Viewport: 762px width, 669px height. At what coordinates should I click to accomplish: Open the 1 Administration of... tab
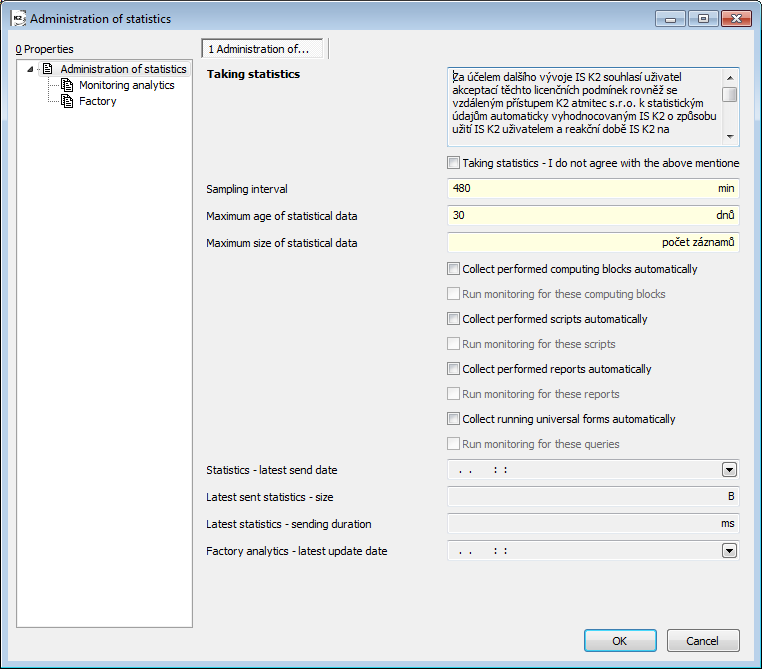pos(262,49)
